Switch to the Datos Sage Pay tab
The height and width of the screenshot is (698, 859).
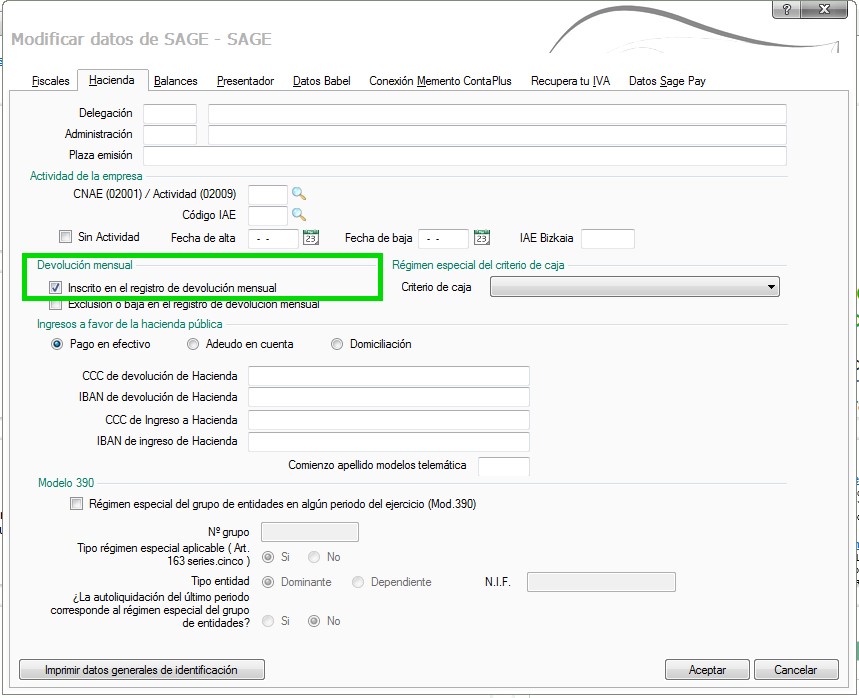click(667, 81)
